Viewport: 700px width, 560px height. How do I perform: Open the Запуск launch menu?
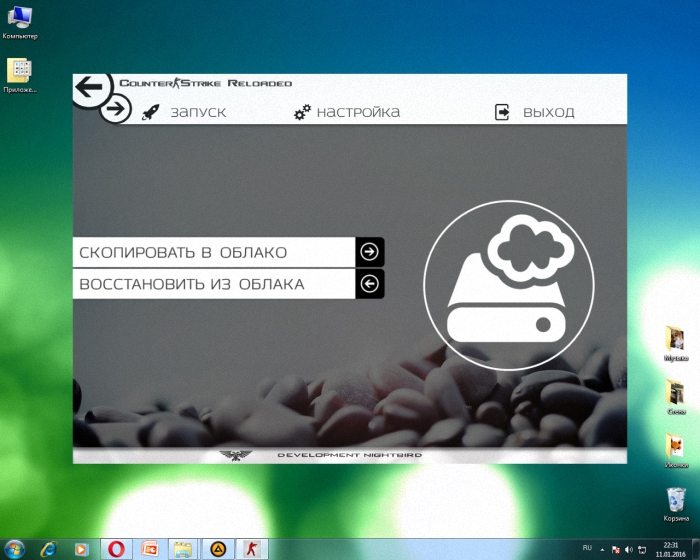(198, 112)
